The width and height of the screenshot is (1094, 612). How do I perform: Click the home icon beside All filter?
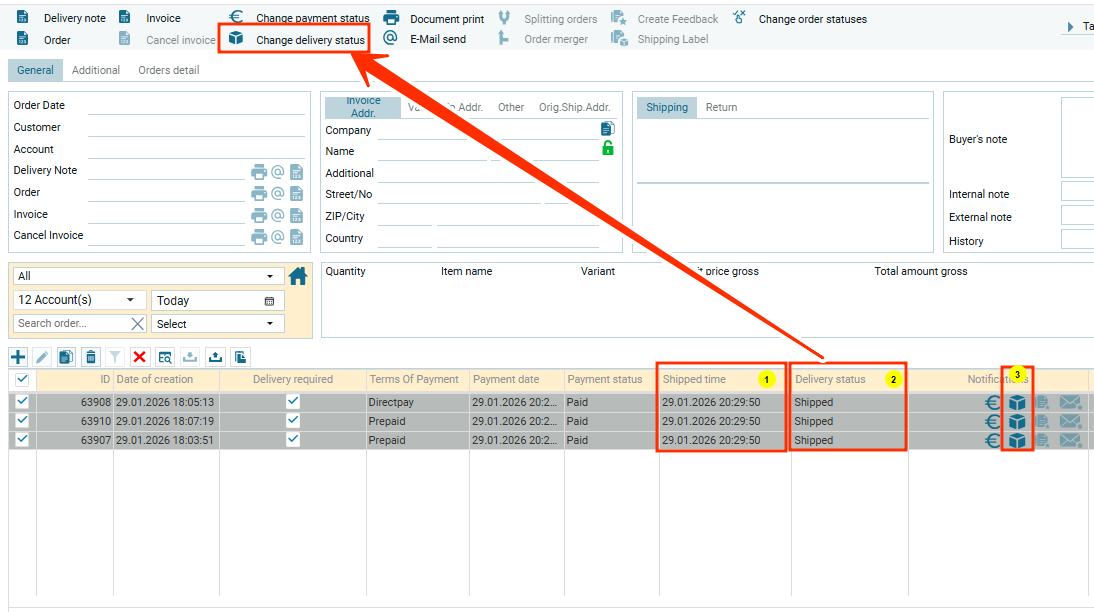(297, 276)
